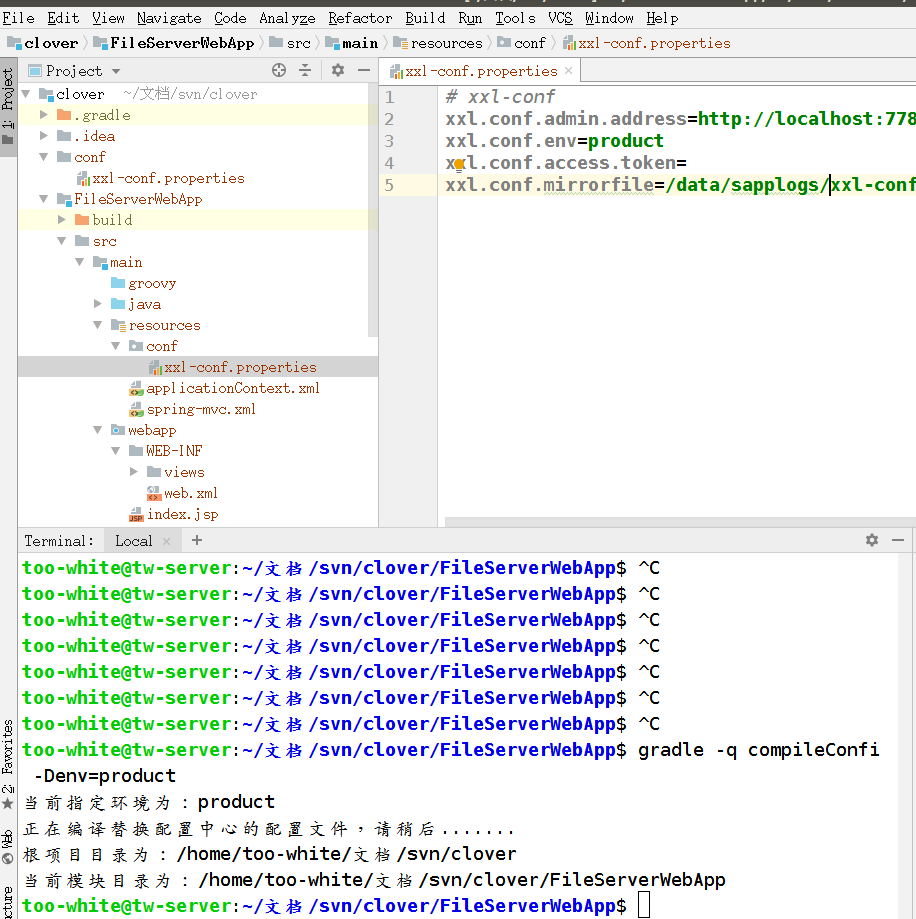This screenshot has width=916, height=919.
Task: Open the Refactor menu
Action: coord(360,18)
